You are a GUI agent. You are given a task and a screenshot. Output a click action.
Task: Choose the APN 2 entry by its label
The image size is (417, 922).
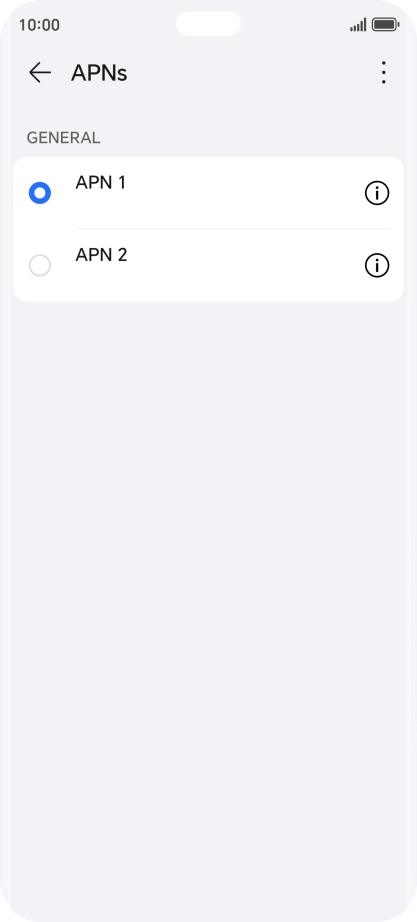click(101, 255)
